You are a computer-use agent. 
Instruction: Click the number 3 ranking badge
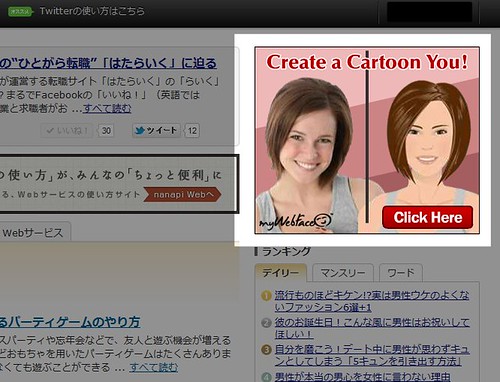[x=266, y=350]
